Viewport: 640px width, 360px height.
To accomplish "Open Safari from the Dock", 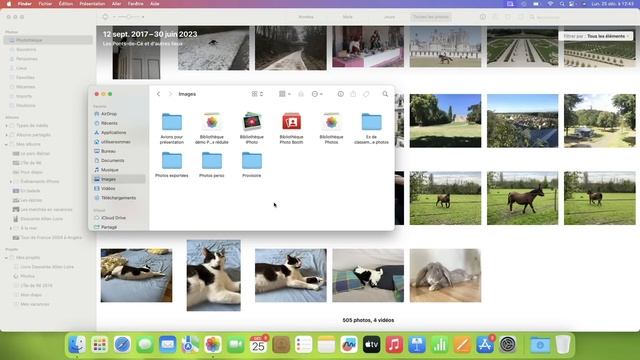I will [122, 345].
